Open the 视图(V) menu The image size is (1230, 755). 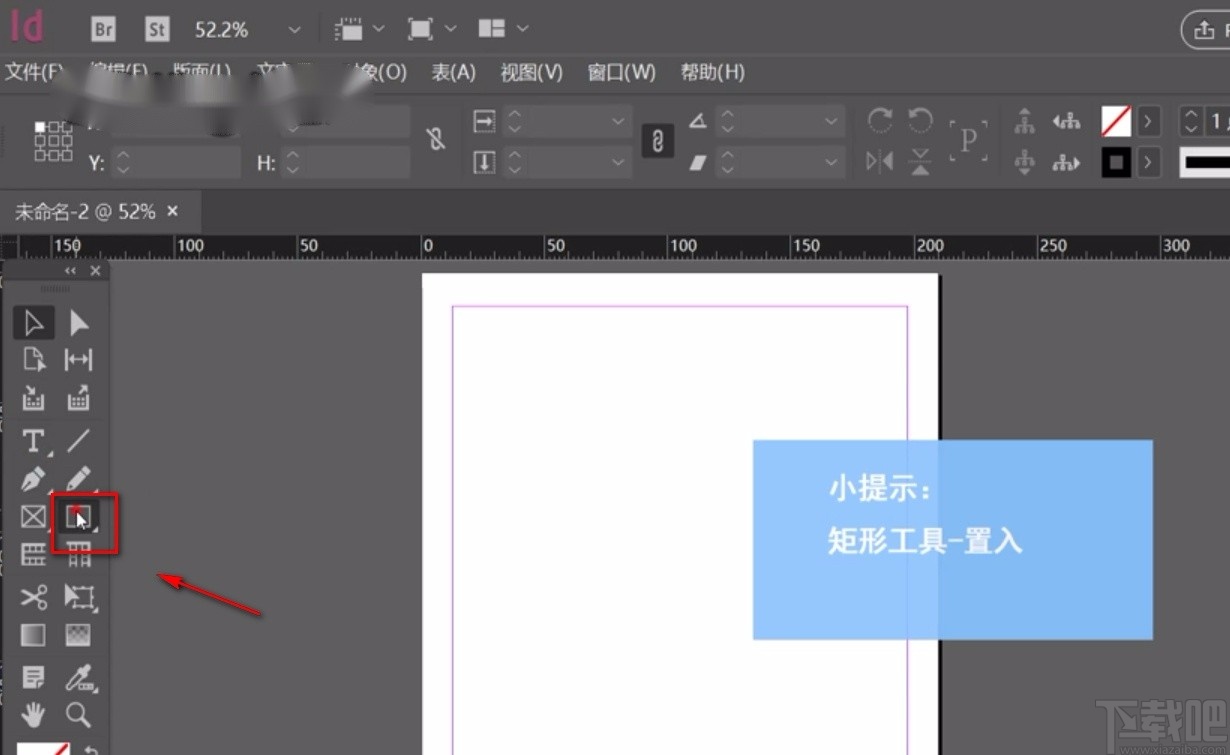[x=531, y=72]
